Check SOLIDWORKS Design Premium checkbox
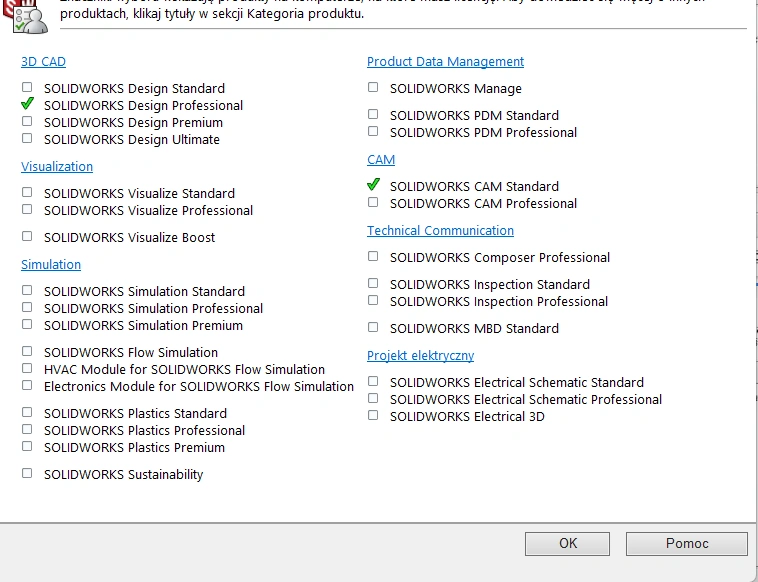 (27, 121)
